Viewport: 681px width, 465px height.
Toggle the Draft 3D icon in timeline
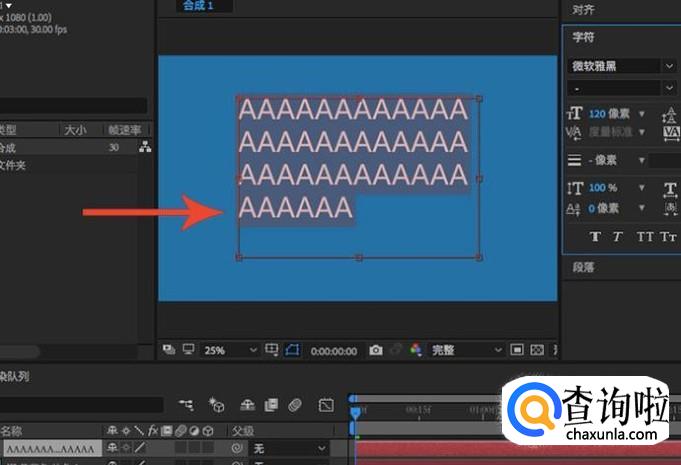coord(216,405)
